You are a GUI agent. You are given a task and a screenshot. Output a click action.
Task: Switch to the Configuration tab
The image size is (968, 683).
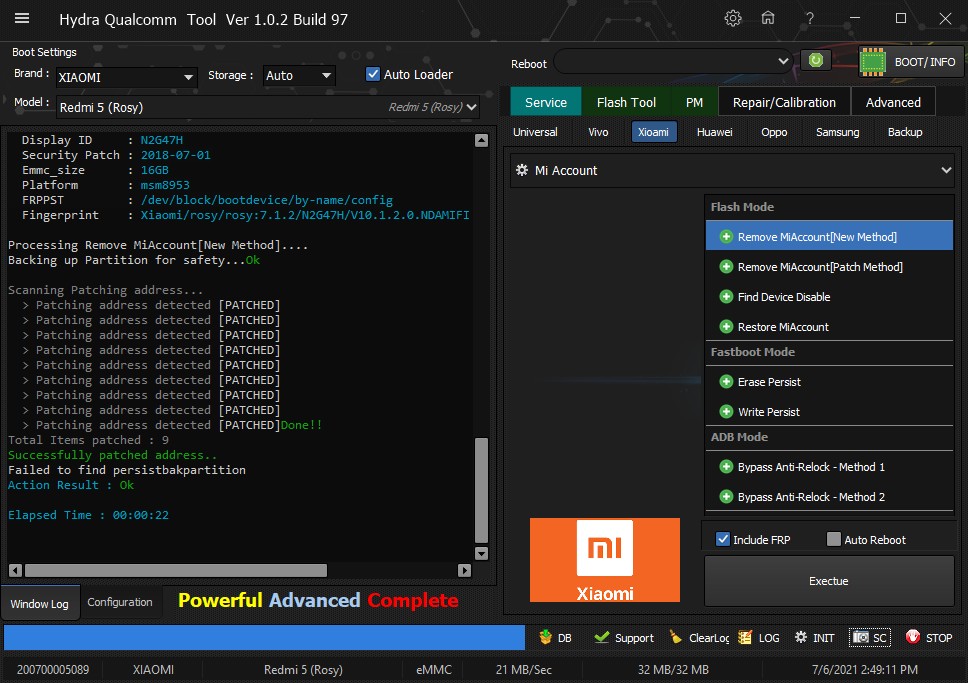point(120,602)
